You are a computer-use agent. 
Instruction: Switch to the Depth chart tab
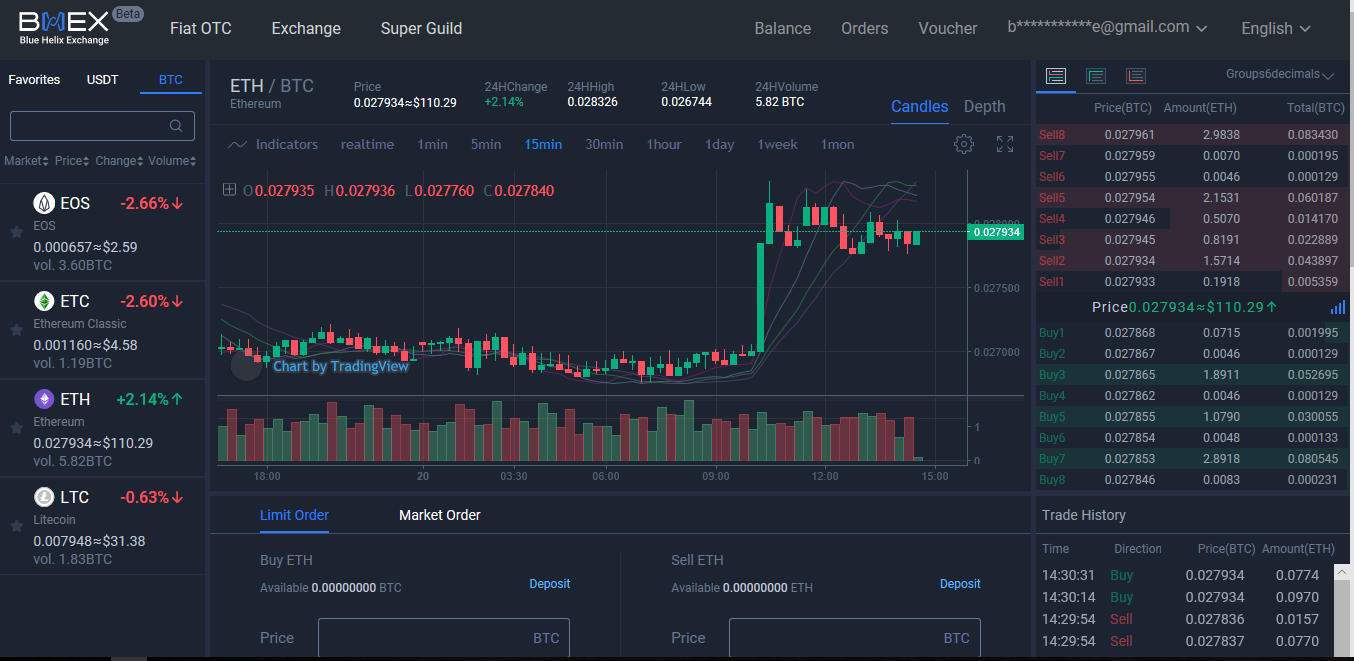[984, 106]
